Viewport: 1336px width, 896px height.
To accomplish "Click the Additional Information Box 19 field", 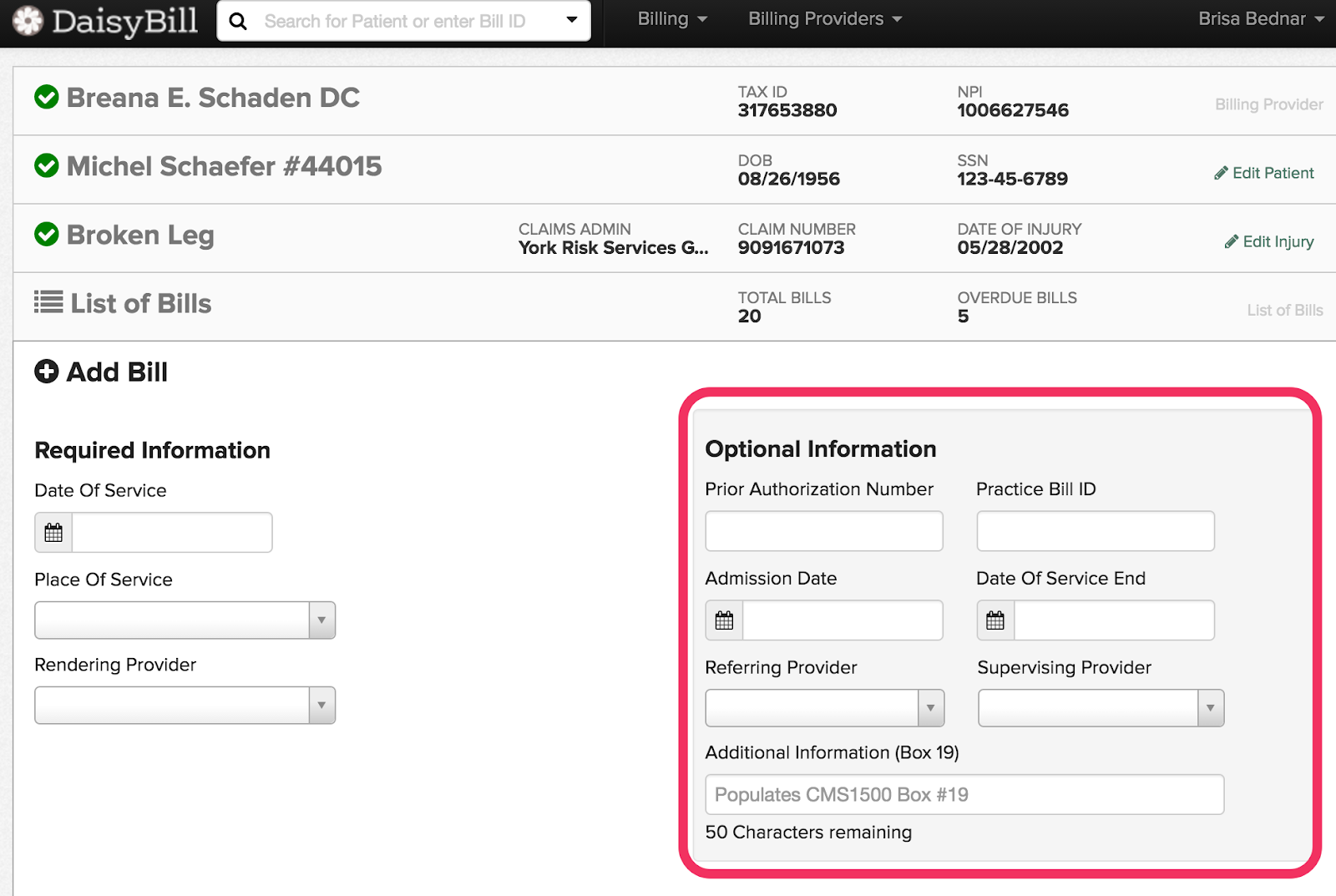I will (964, 794).
